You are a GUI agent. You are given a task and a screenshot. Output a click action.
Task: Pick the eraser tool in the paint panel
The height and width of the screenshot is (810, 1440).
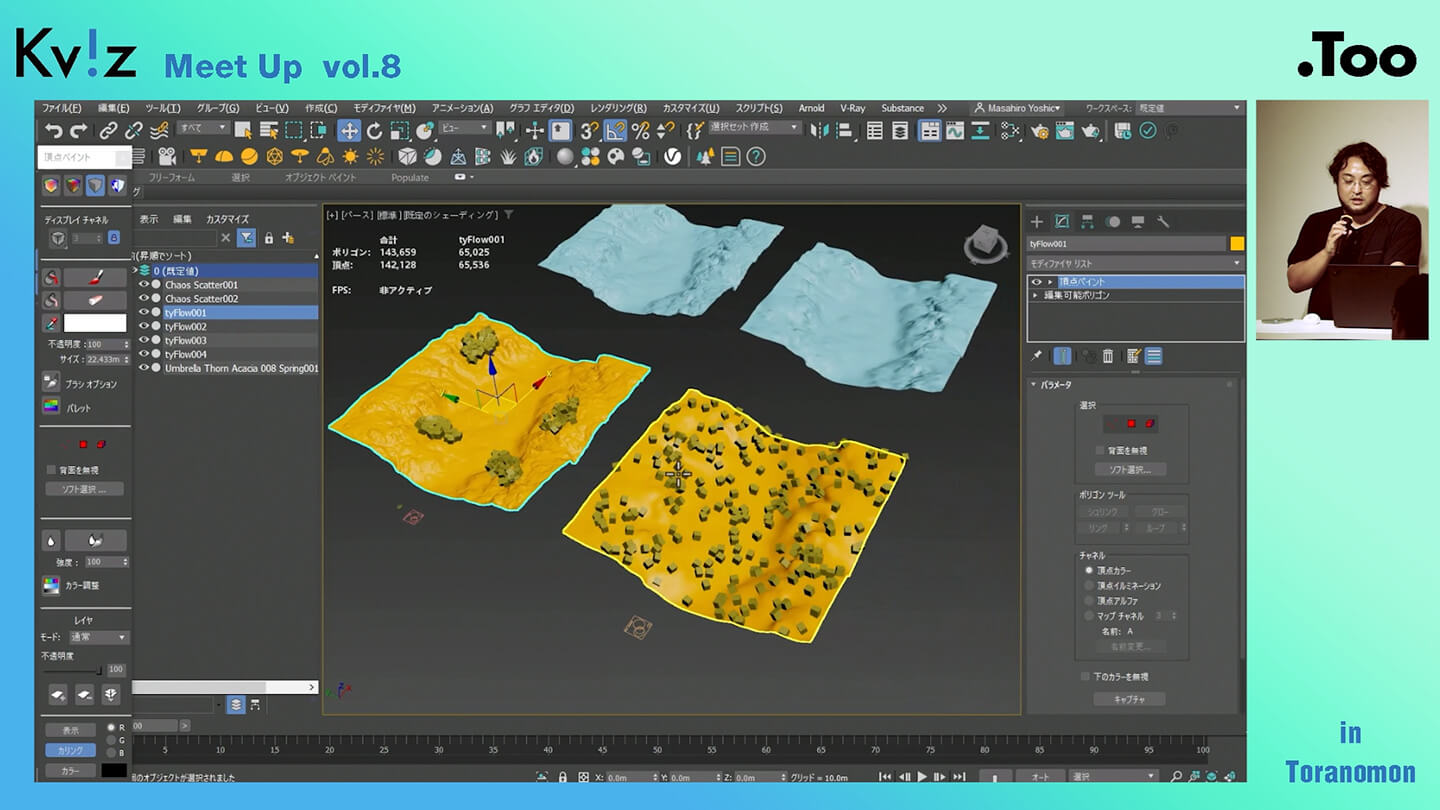pos(95,300)
